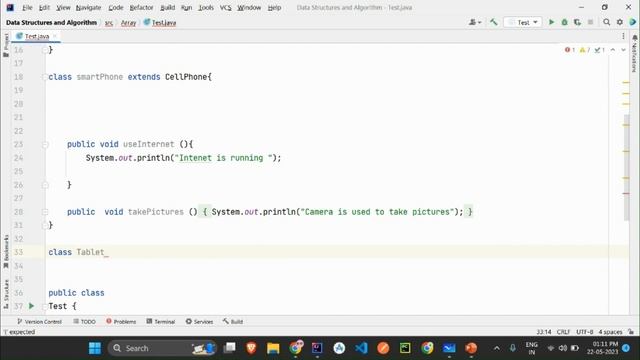Image resolution: width=640 pixels, height=360 pixels.
Task: Click the Windows taskbar Search box
Action: [x=162, y=348]
